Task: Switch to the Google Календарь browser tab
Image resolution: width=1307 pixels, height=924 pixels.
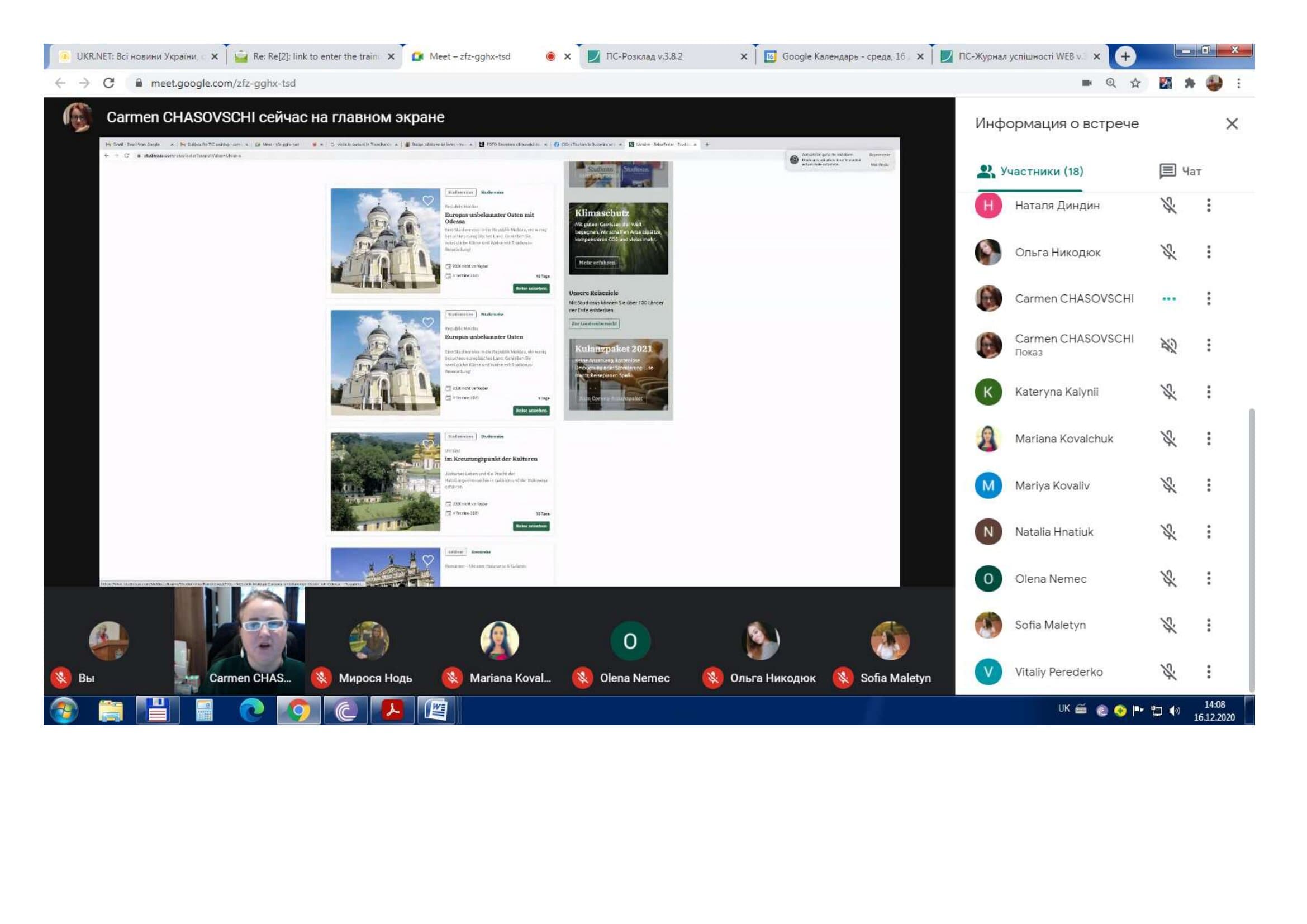Action: pos(842,56)
